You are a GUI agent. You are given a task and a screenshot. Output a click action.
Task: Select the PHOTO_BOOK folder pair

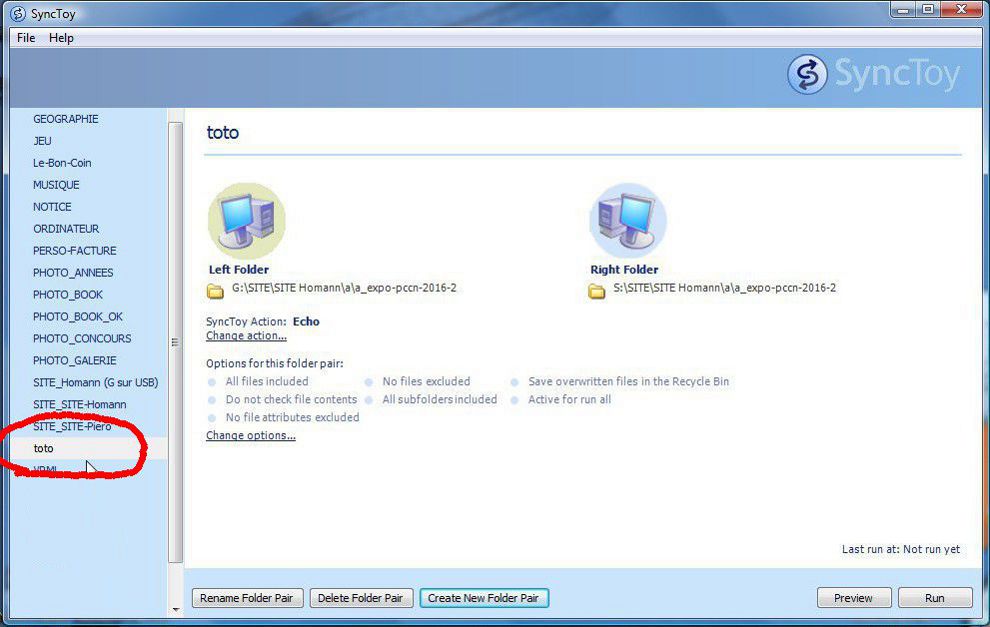pyautogui.click(x=68, y=295)
